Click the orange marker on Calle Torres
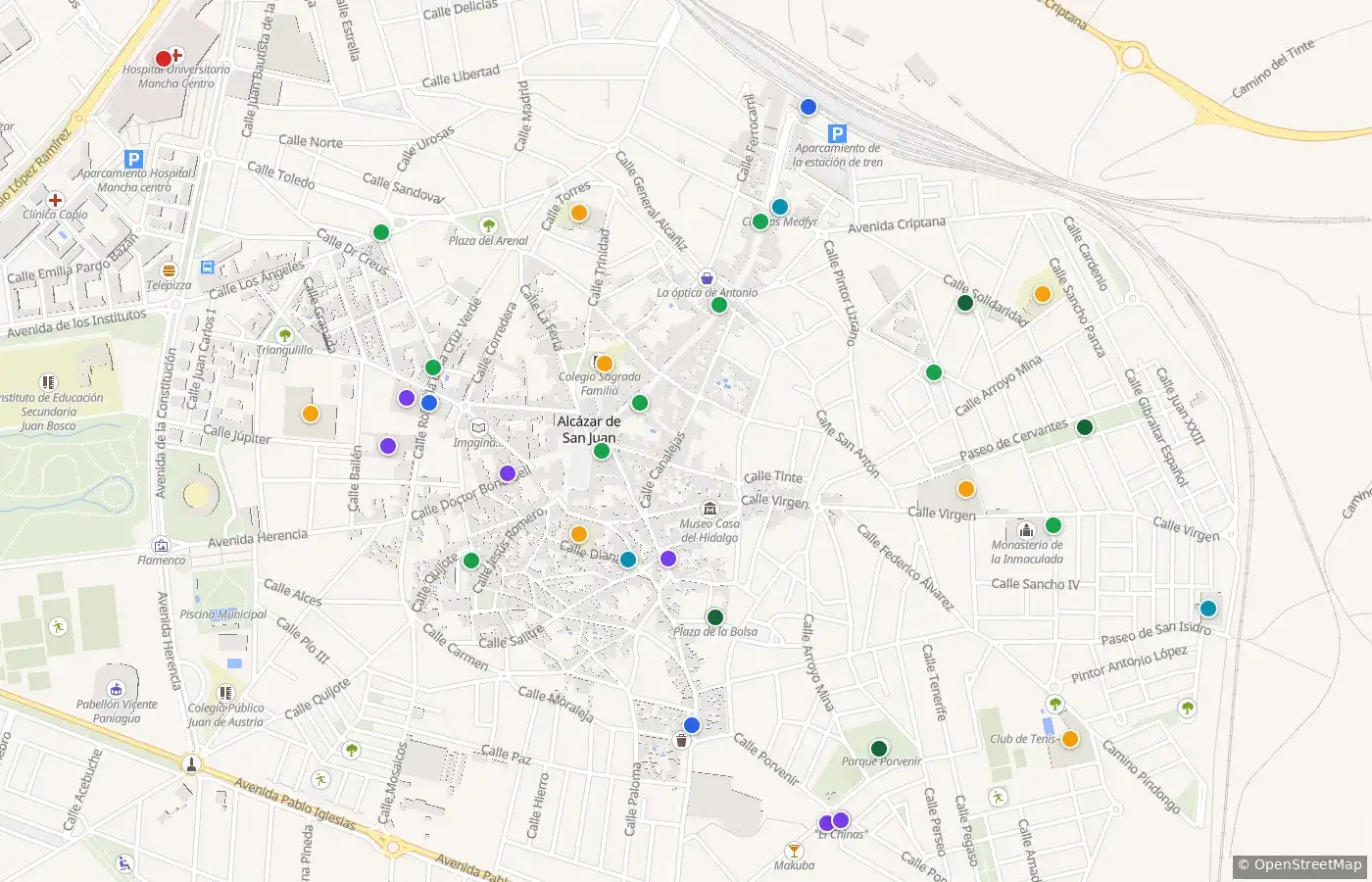Screen dimensions: 1372x882 [579, 213]
